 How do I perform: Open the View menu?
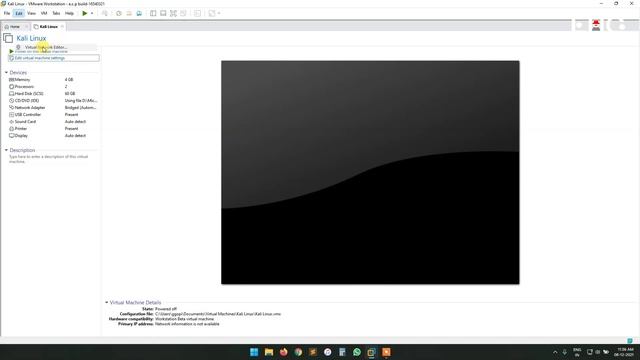pos(31,13)
